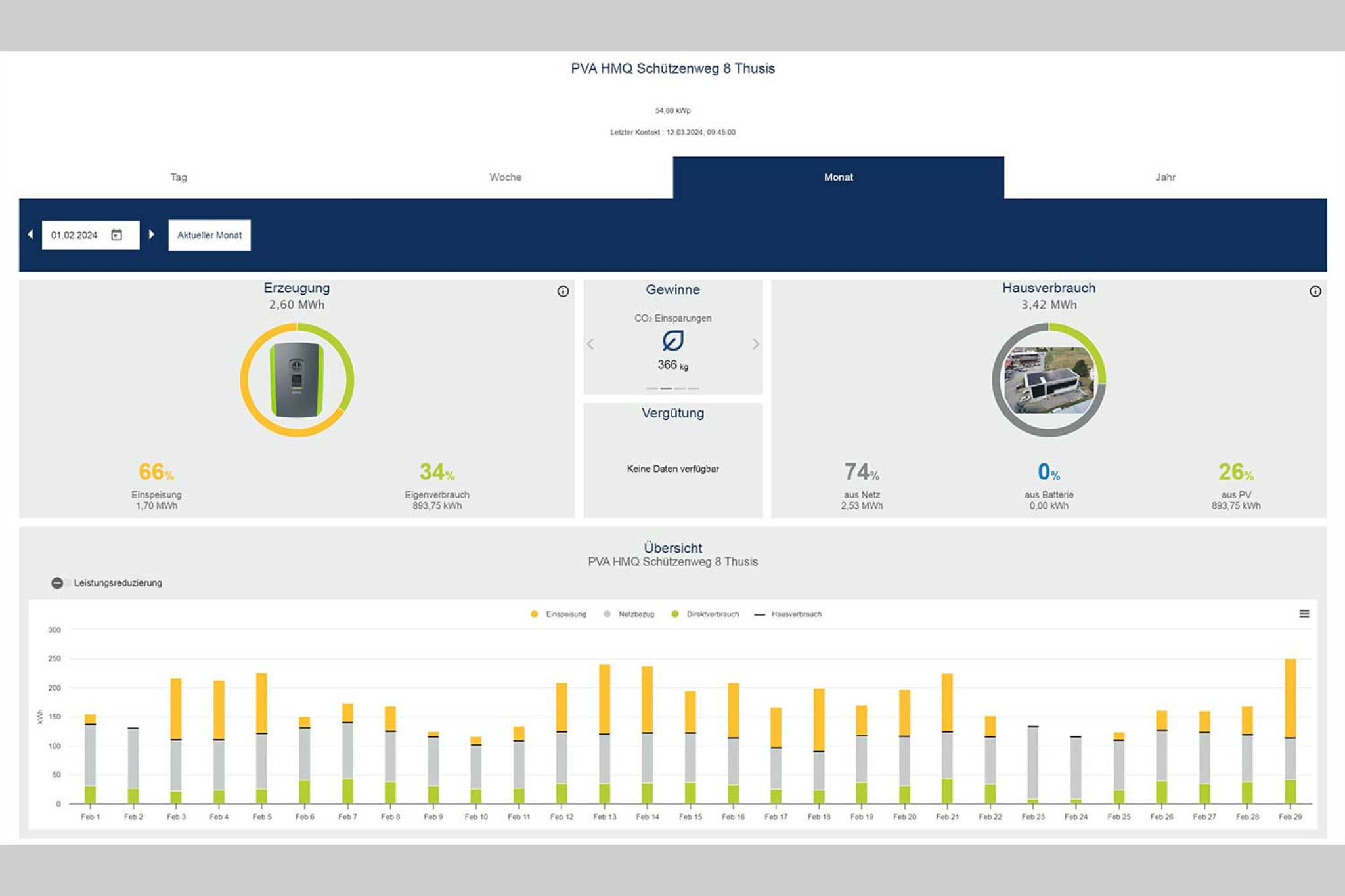1345x896 pixels.
Task: Click the 01.02.2024 date field
Action: 74,235
